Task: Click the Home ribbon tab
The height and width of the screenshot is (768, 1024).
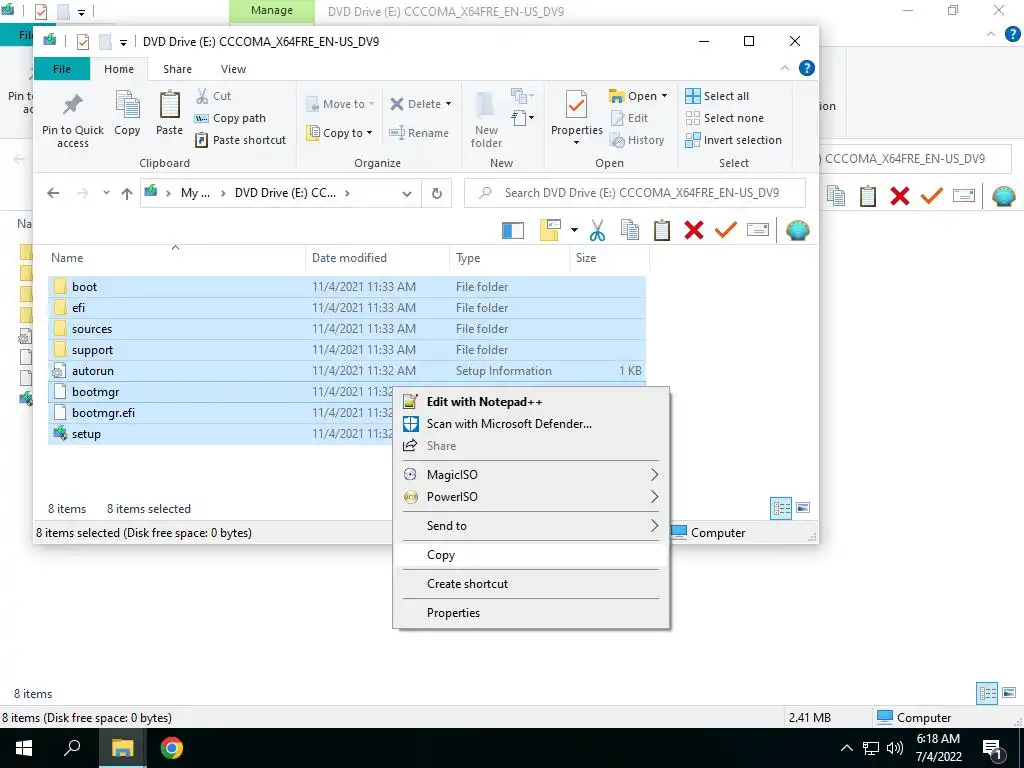Action: click(x=119, y=69)
